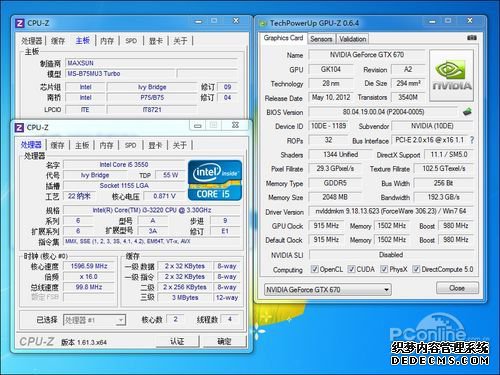Click the GPU-Z Close button

pyautogui.click(x=457, y=288)
